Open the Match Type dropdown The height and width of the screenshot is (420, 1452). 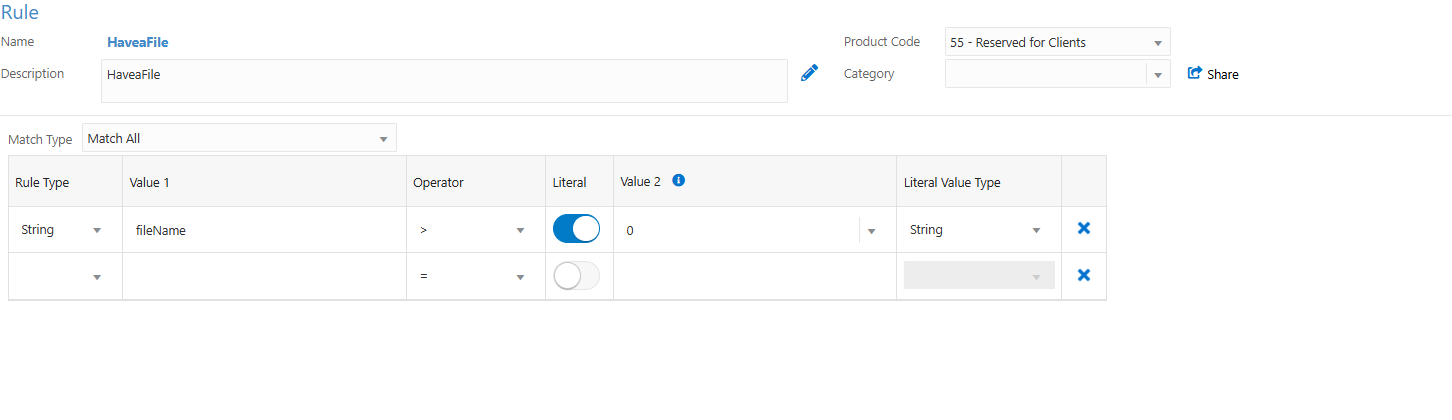(239, 138)
